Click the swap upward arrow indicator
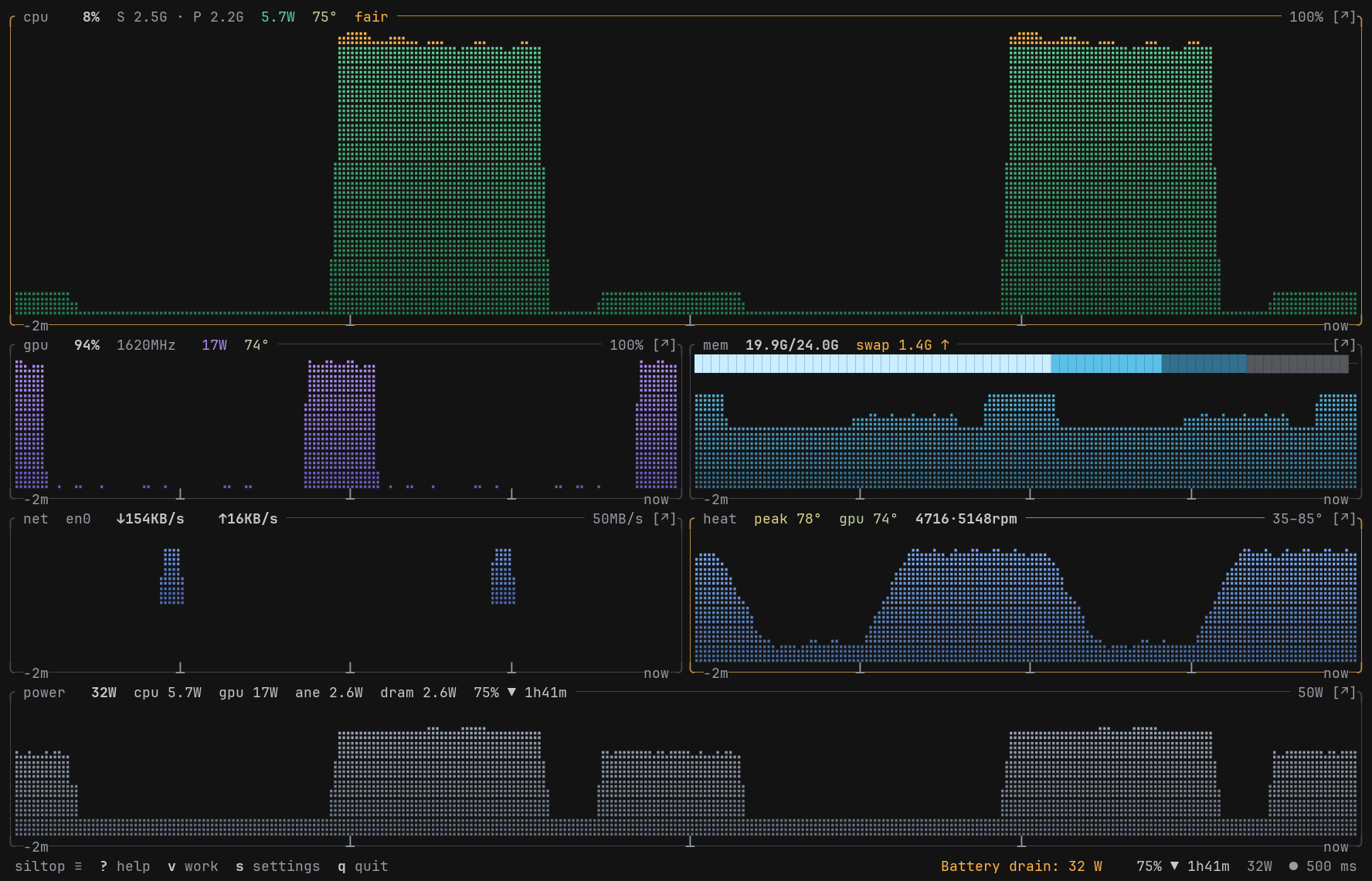1372x881 pixels. pos(945,345)
